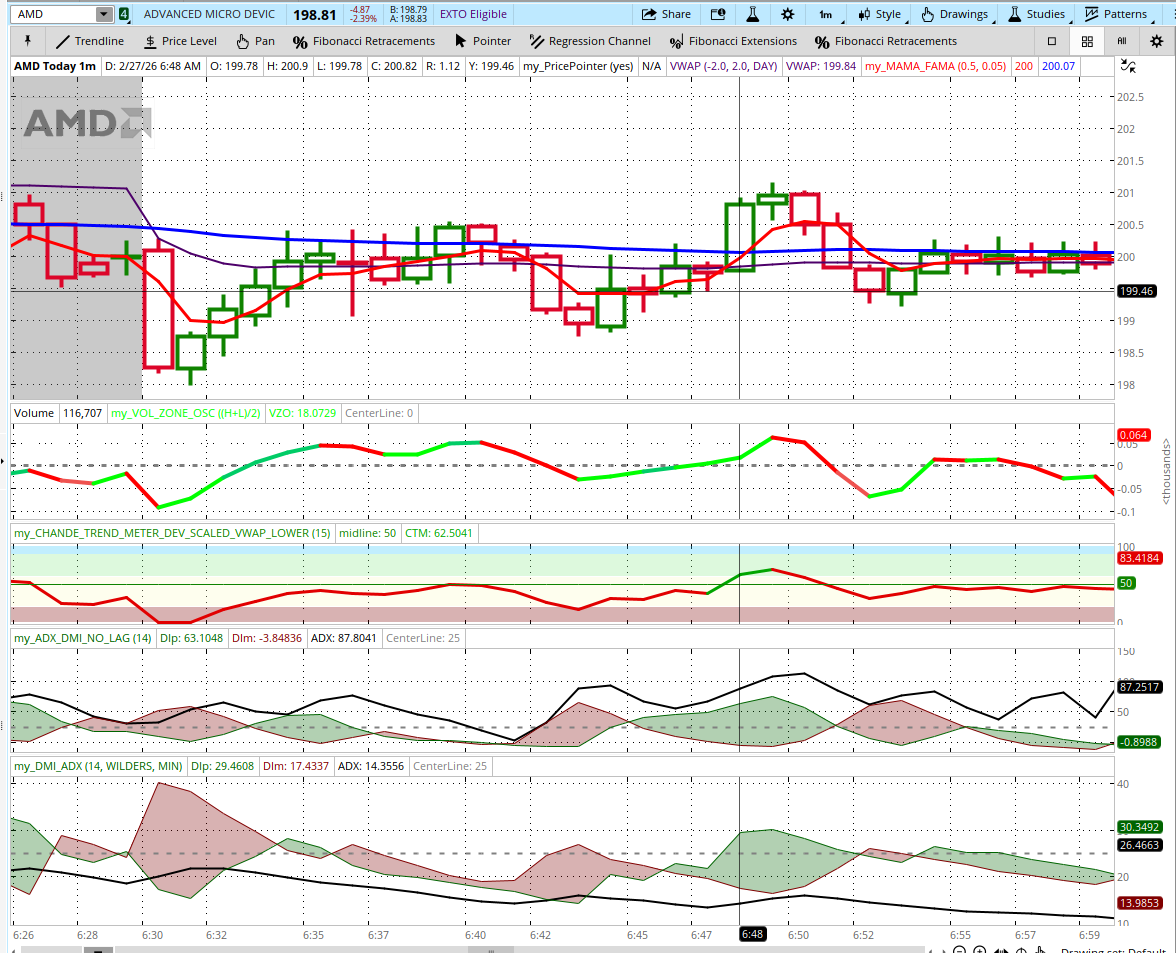Toggle the pin on drawing toolbar

click(27, 41)
